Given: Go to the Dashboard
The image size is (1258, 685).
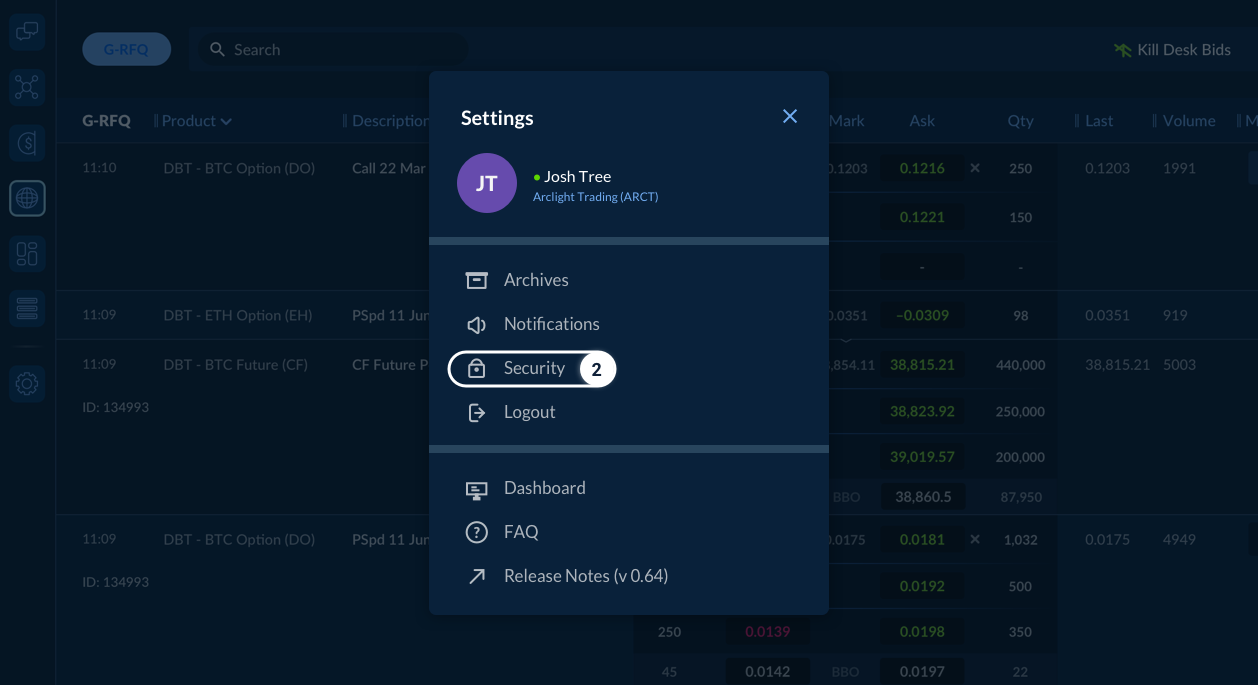Looking at the screenshot, I should coord(544,488).
